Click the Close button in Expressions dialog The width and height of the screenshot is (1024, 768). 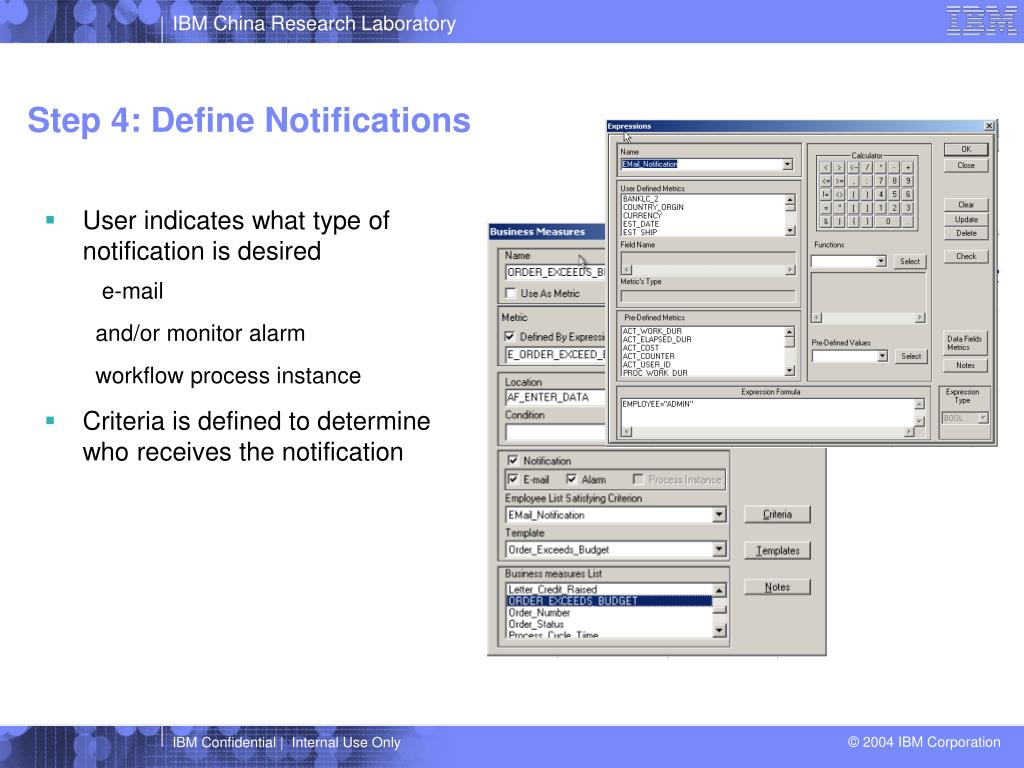coord(966,166)
